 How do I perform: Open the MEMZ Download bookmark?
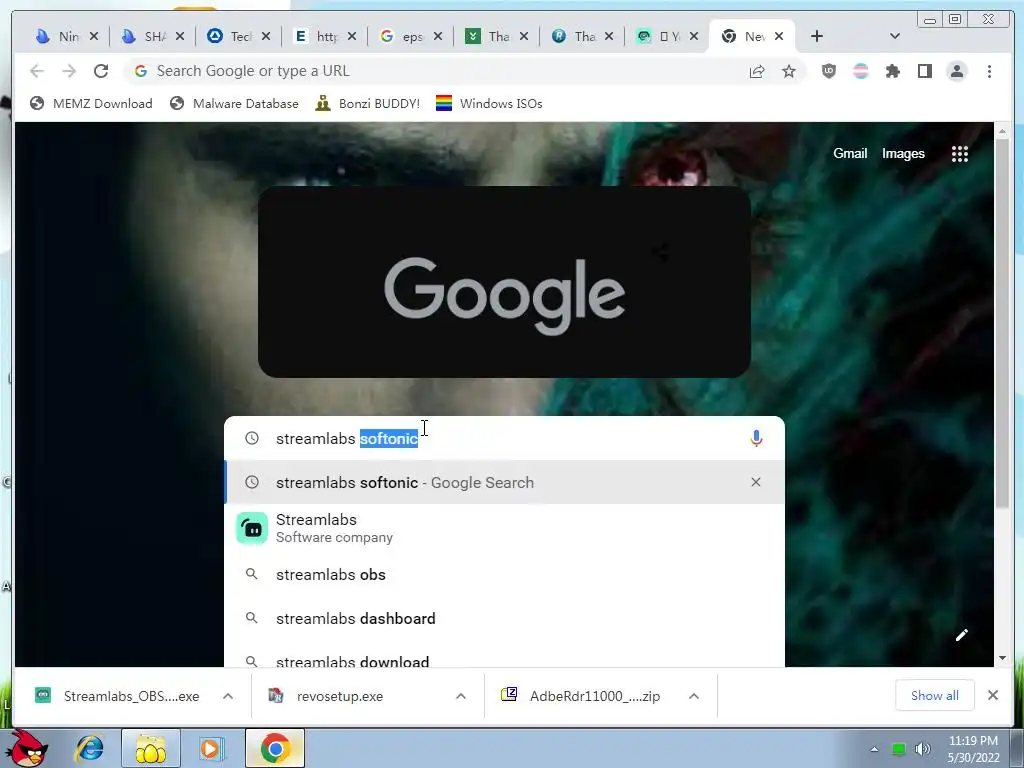[91, 103]
